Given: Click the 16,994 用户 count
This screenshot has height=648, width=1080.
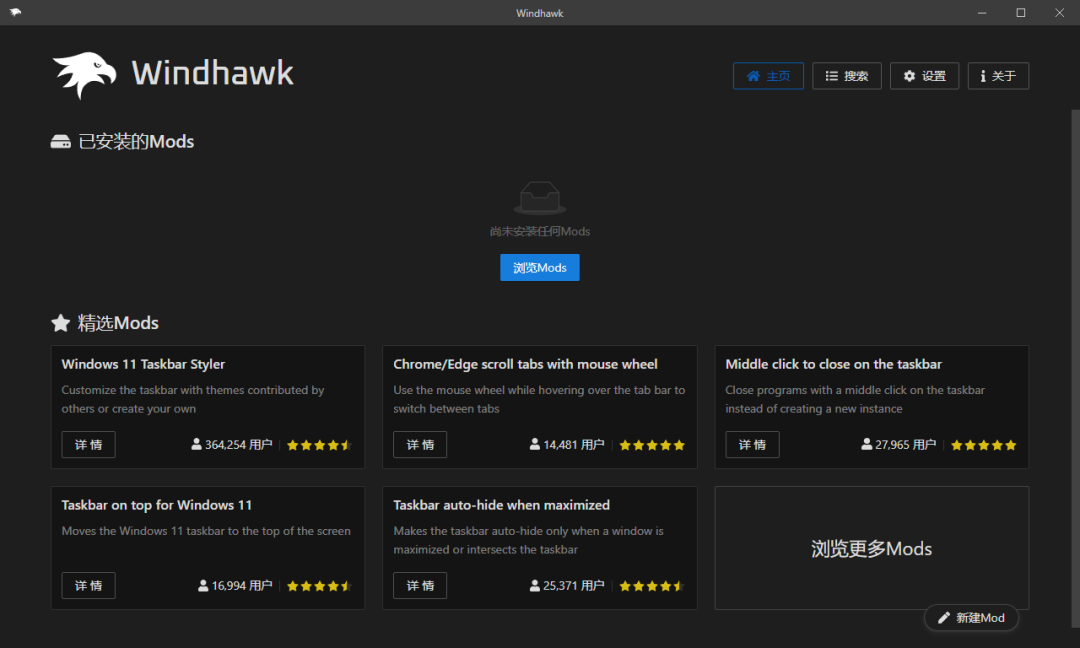Looking at the screenshot, I should click(242, 586).
